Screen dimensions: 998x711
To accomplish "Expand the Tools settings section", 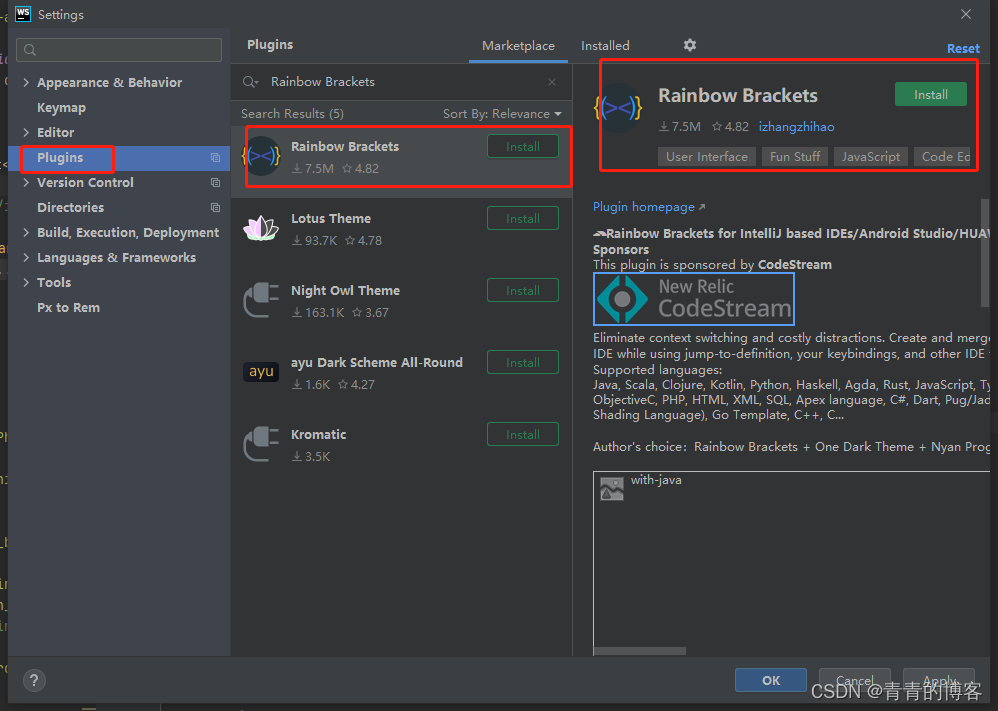I will pyautogui.click(x=26, y=282).
